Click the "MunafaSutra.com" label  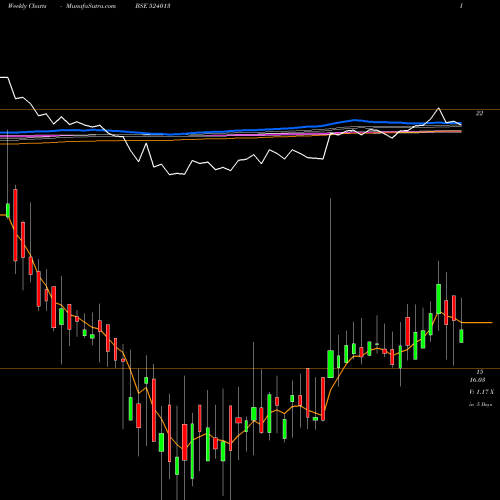(91, 6)
